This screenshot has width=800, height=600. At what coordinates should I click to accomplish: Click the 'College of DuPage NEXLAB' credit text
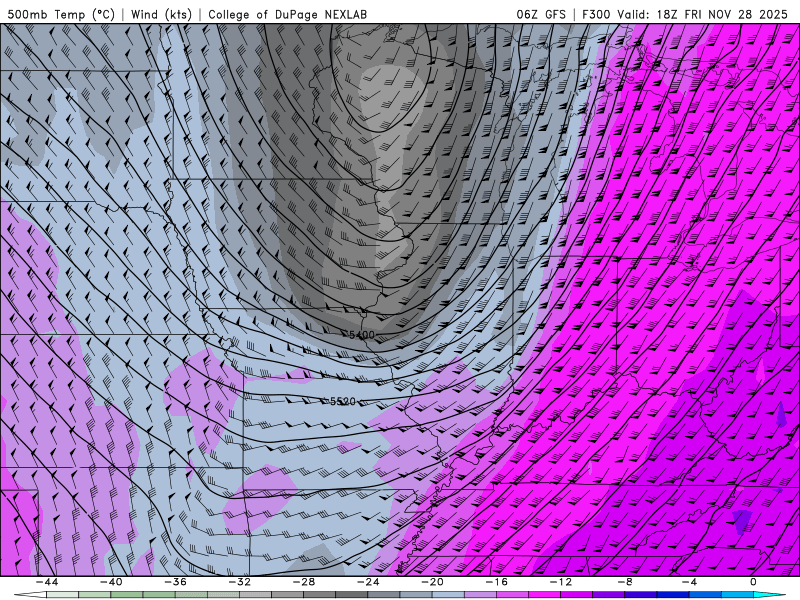tap(287, 14)
